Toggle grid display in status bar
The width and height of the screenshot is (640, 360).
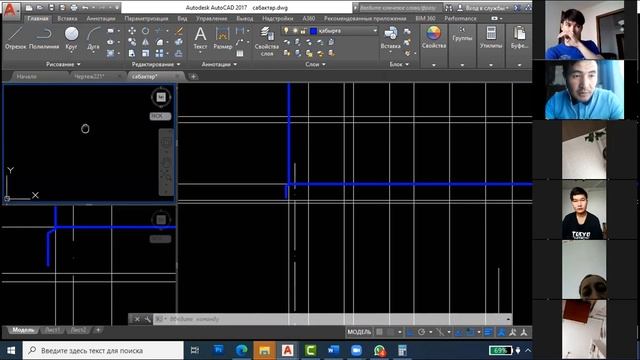tap(379, 332)
